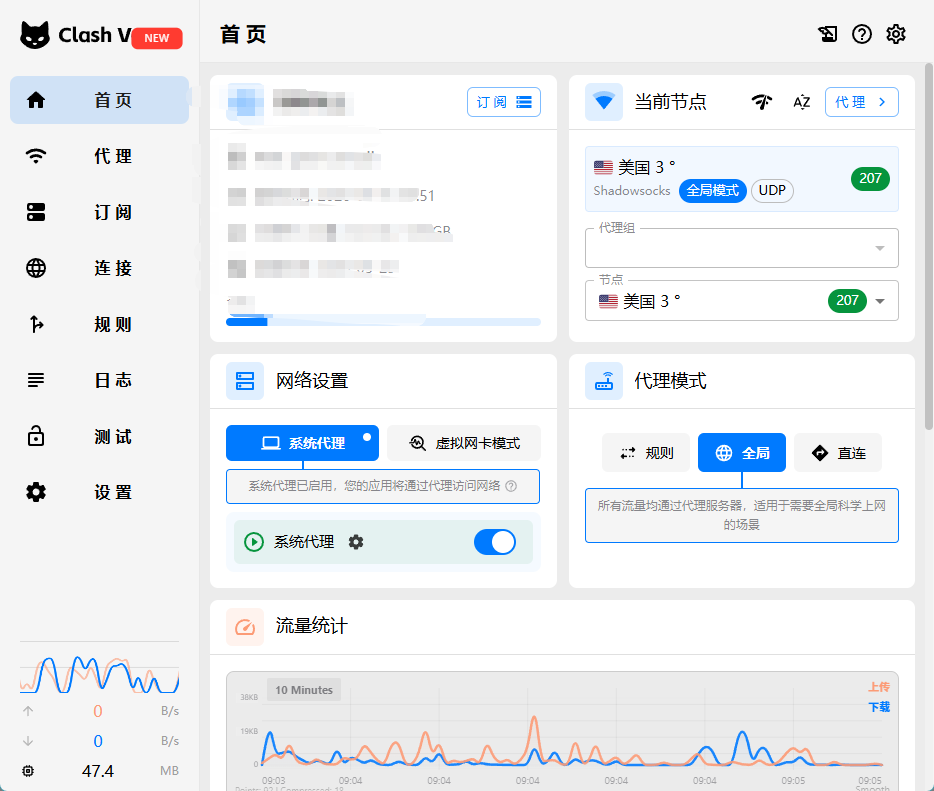Open the 连接 connections page in sidebar
Screen dimensions: 934x791
(99, 268)
